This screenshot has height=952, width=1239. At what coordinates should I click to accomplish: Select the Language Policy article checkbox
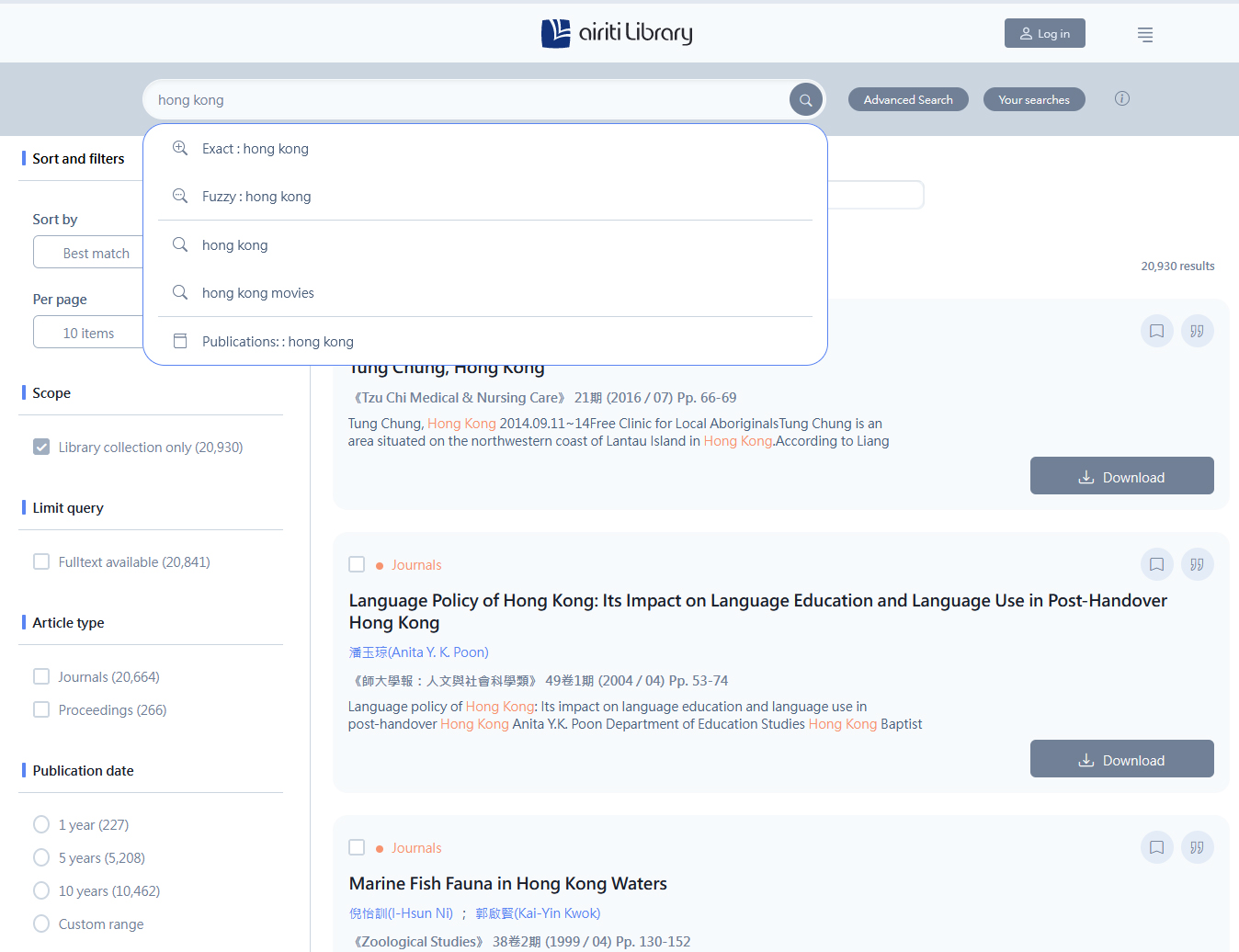point(357,564)
